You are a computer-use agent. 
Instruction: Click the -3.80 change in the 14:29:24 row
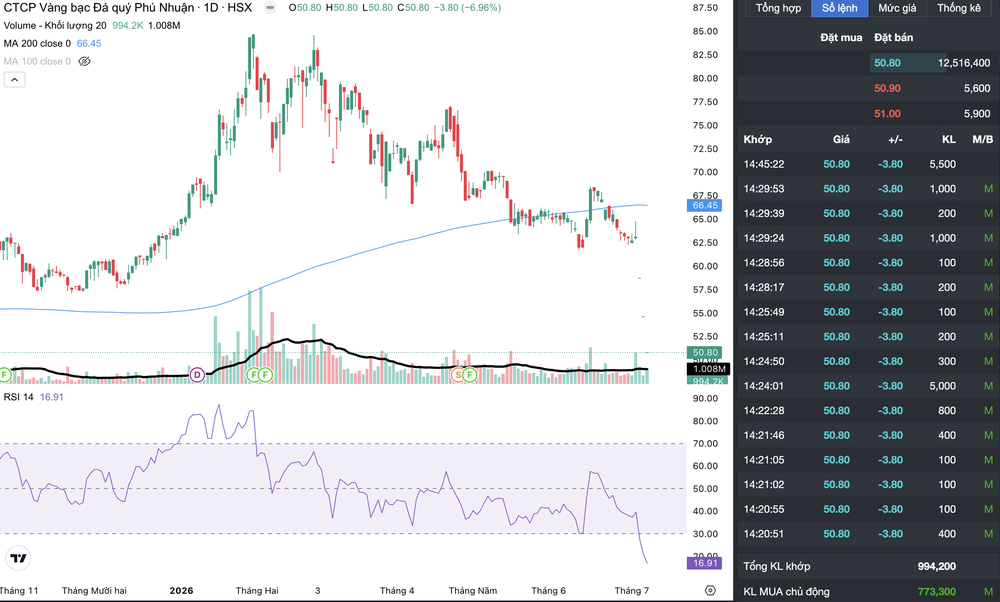click(890, 238)
